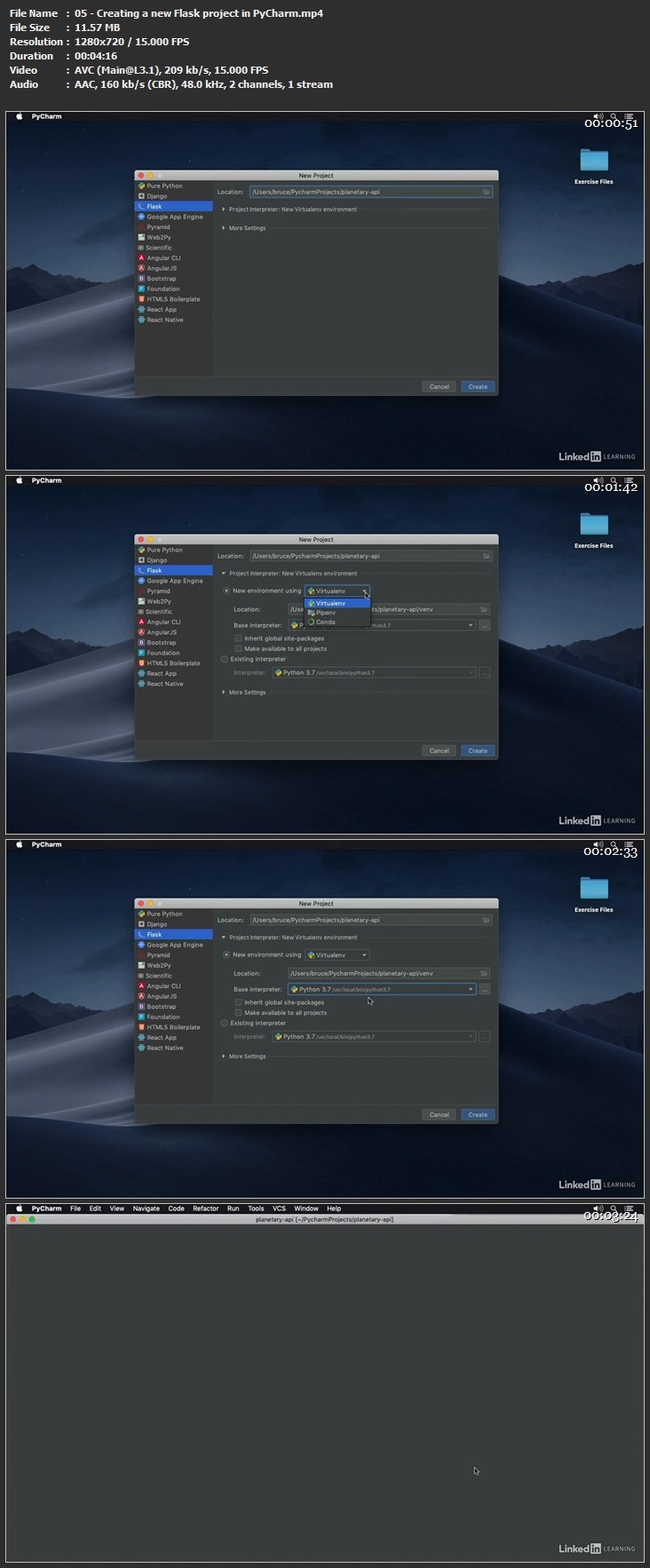
Task: Pick Angular CLI in the 00:00:51 frame
Action: [163, 258]
